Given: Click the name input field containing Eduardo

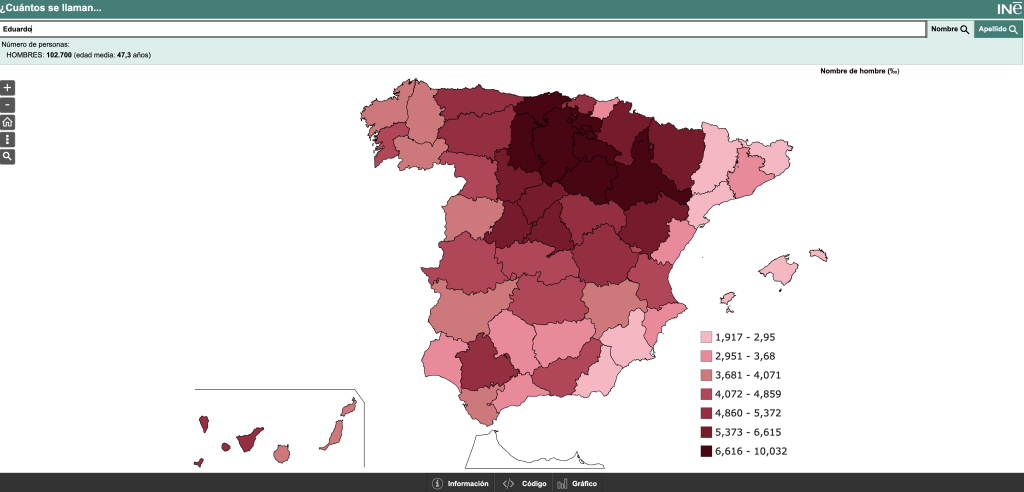Looking at the screenshot, I should click(463, 29).
